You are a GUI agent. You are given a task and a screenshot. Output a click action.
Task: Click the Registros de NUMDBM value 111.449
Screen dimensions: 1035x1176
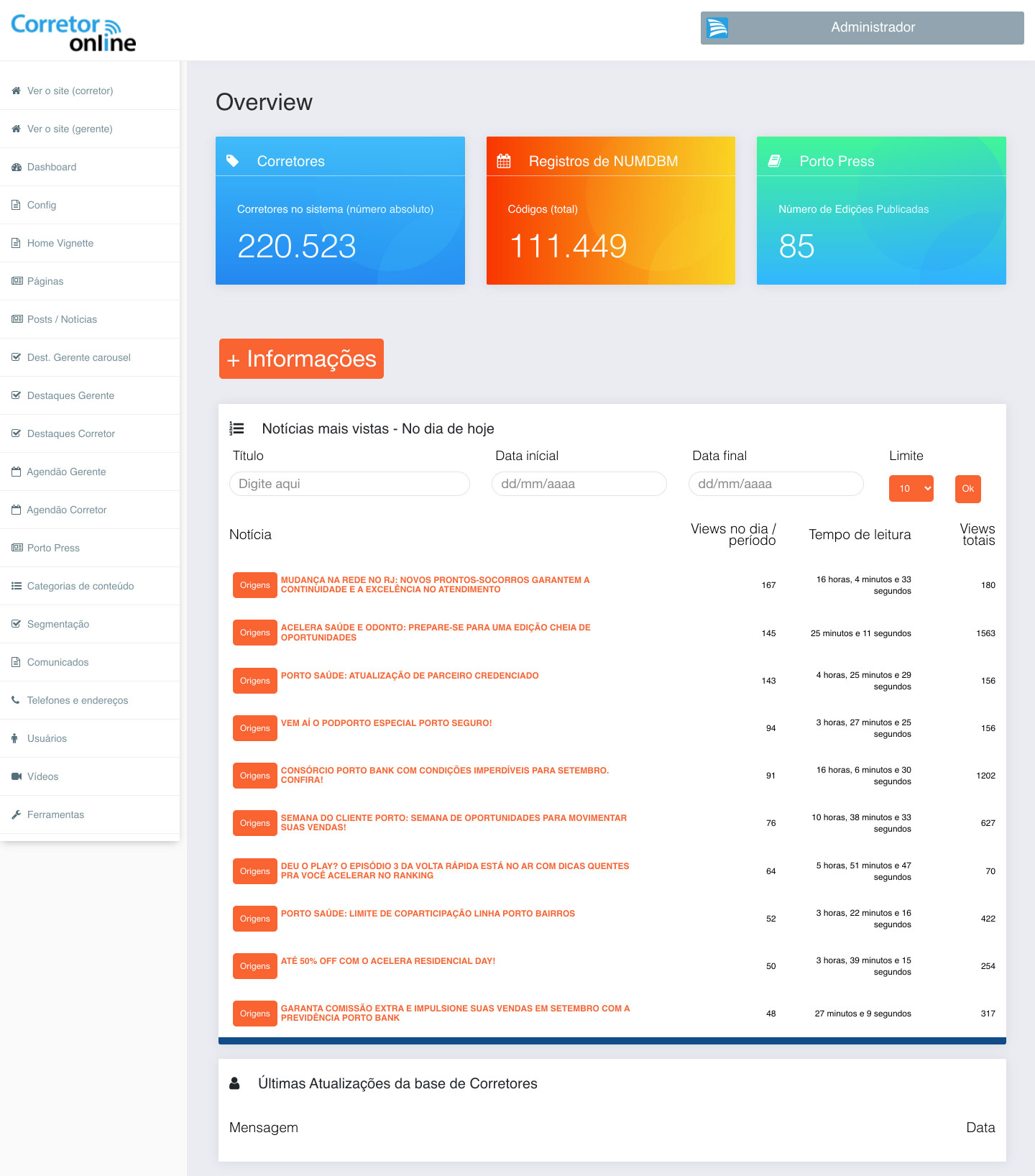(x=568, y=247)
